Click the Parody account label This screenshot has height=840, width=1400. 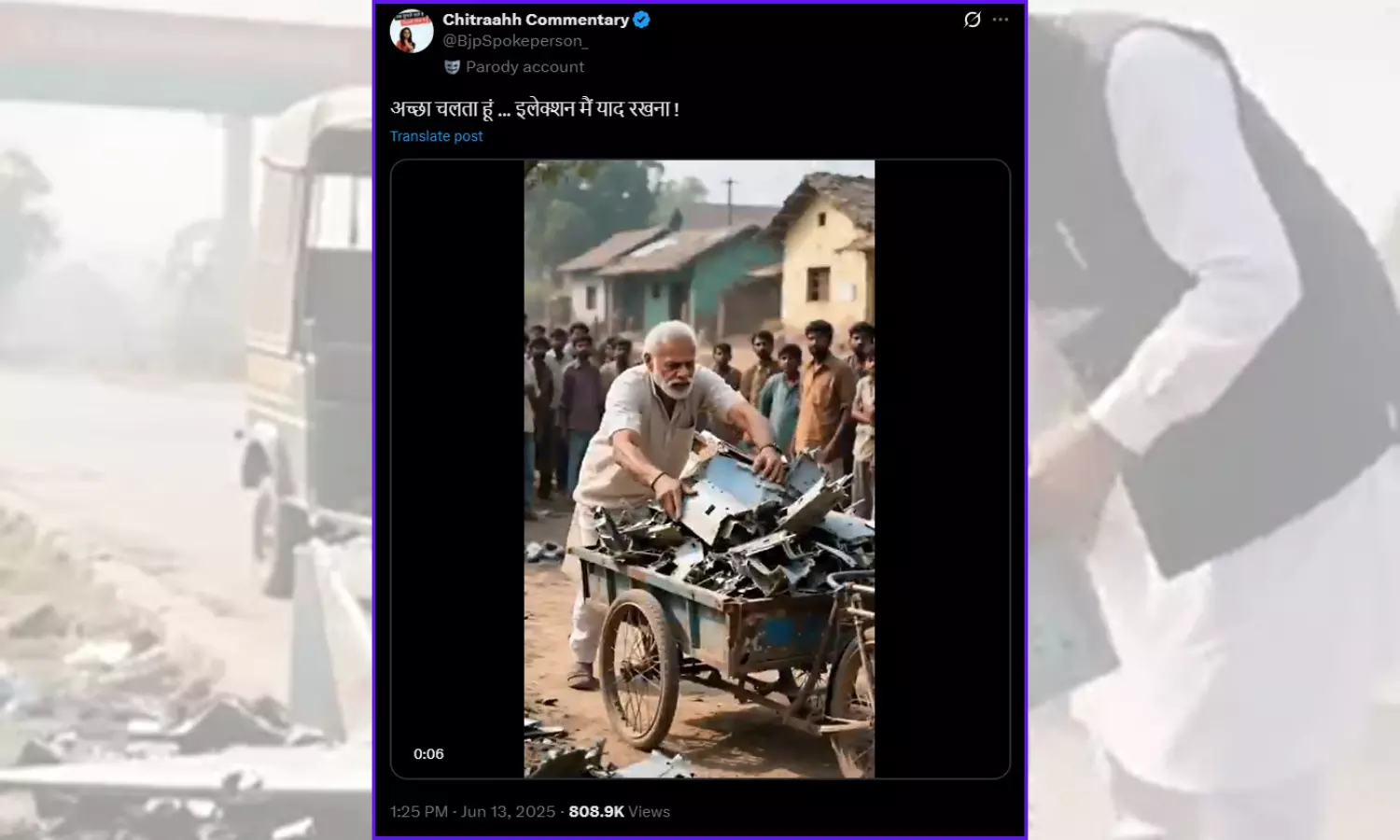525,67
